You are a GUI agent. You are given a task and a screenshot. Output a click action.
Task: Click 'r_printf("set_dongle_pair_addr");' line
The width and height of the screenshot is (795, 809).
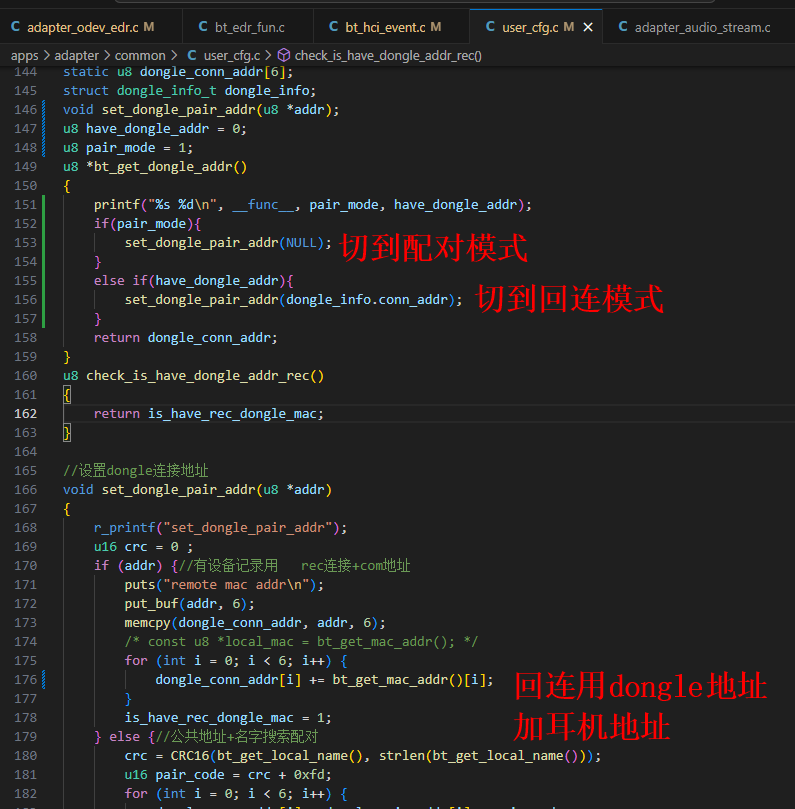tap(220, 528)
